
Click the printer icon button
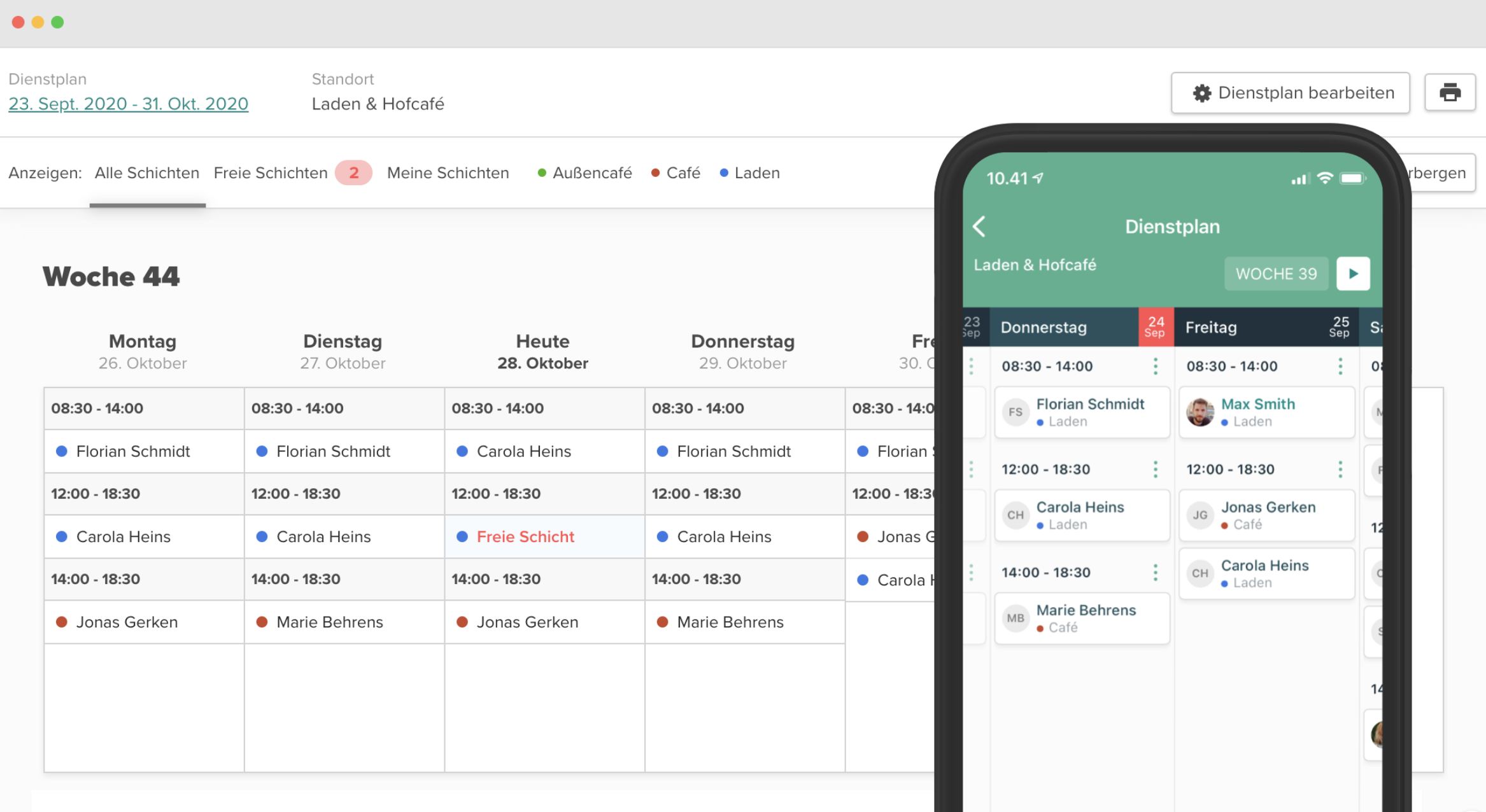pyautogui.click(x=1450, y=93)
